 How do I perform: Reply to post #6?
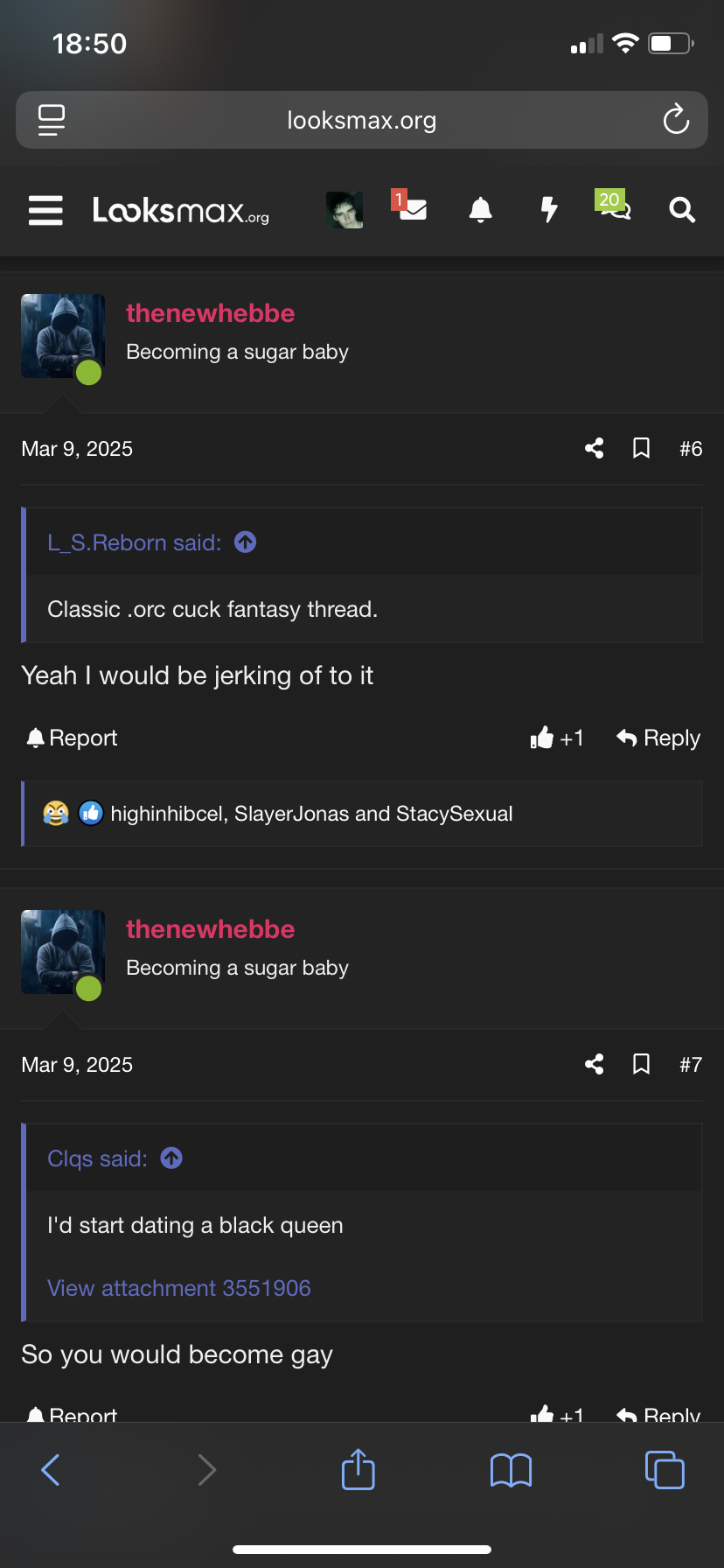click(x=658, y=738)
